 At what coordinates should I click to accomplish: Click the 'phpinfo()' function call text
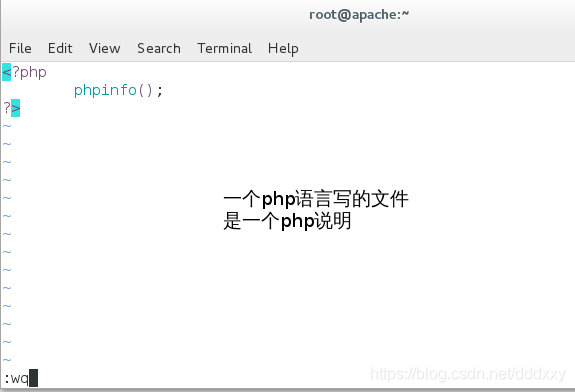[113, 90]
